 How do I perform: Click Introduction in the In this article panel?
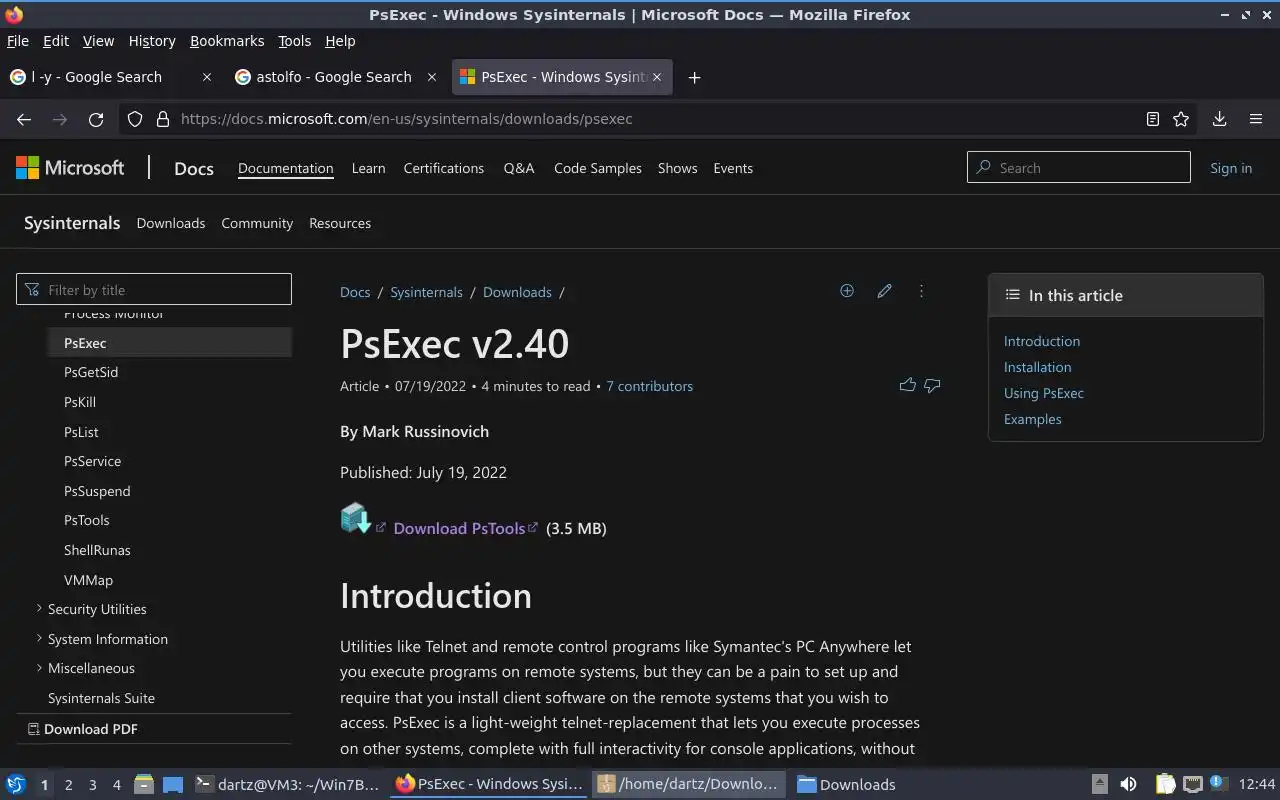[x=1042, y=341]
